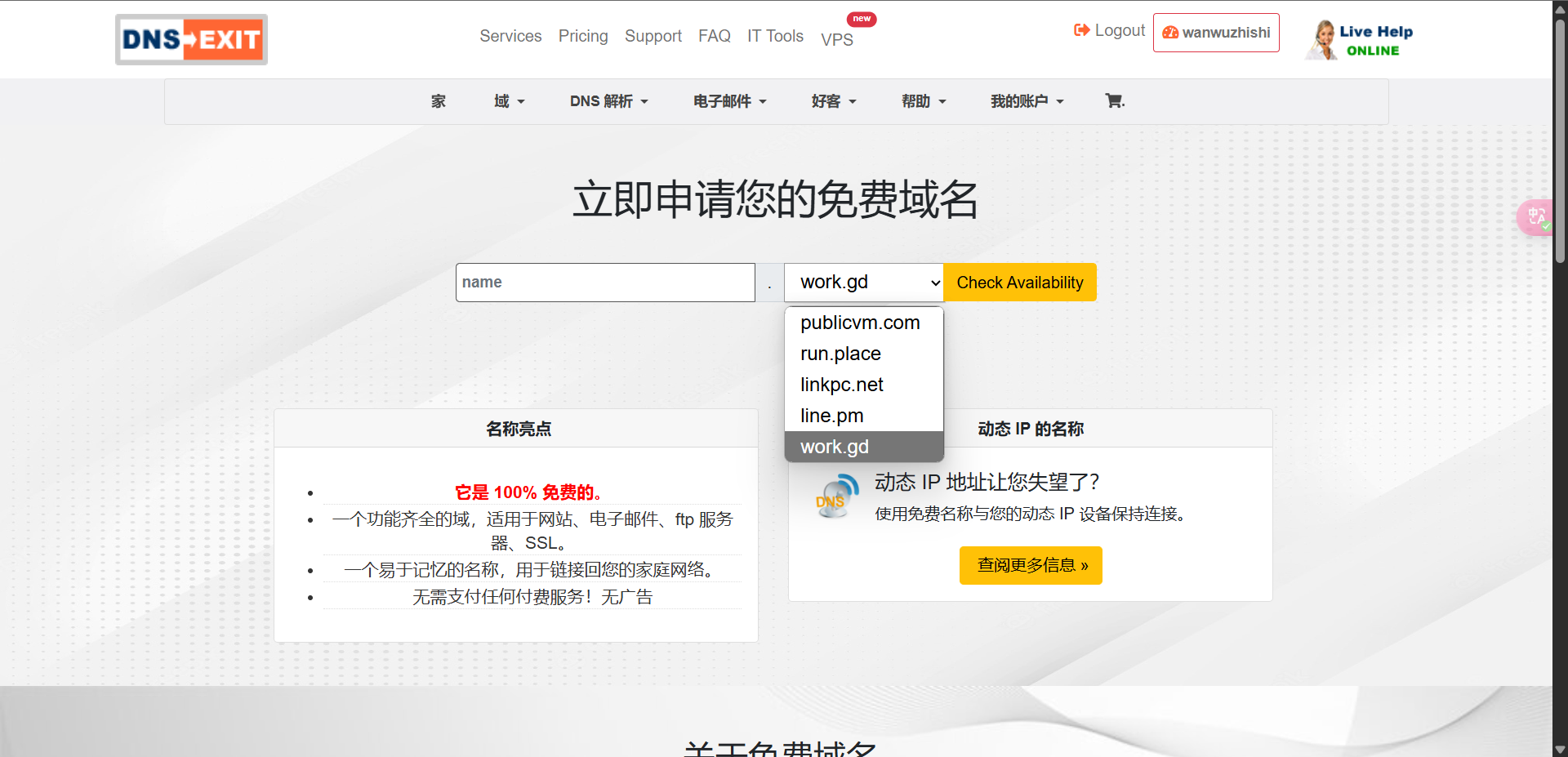
Task: Select line.pm domain option
Action: [x=831, y=416]
